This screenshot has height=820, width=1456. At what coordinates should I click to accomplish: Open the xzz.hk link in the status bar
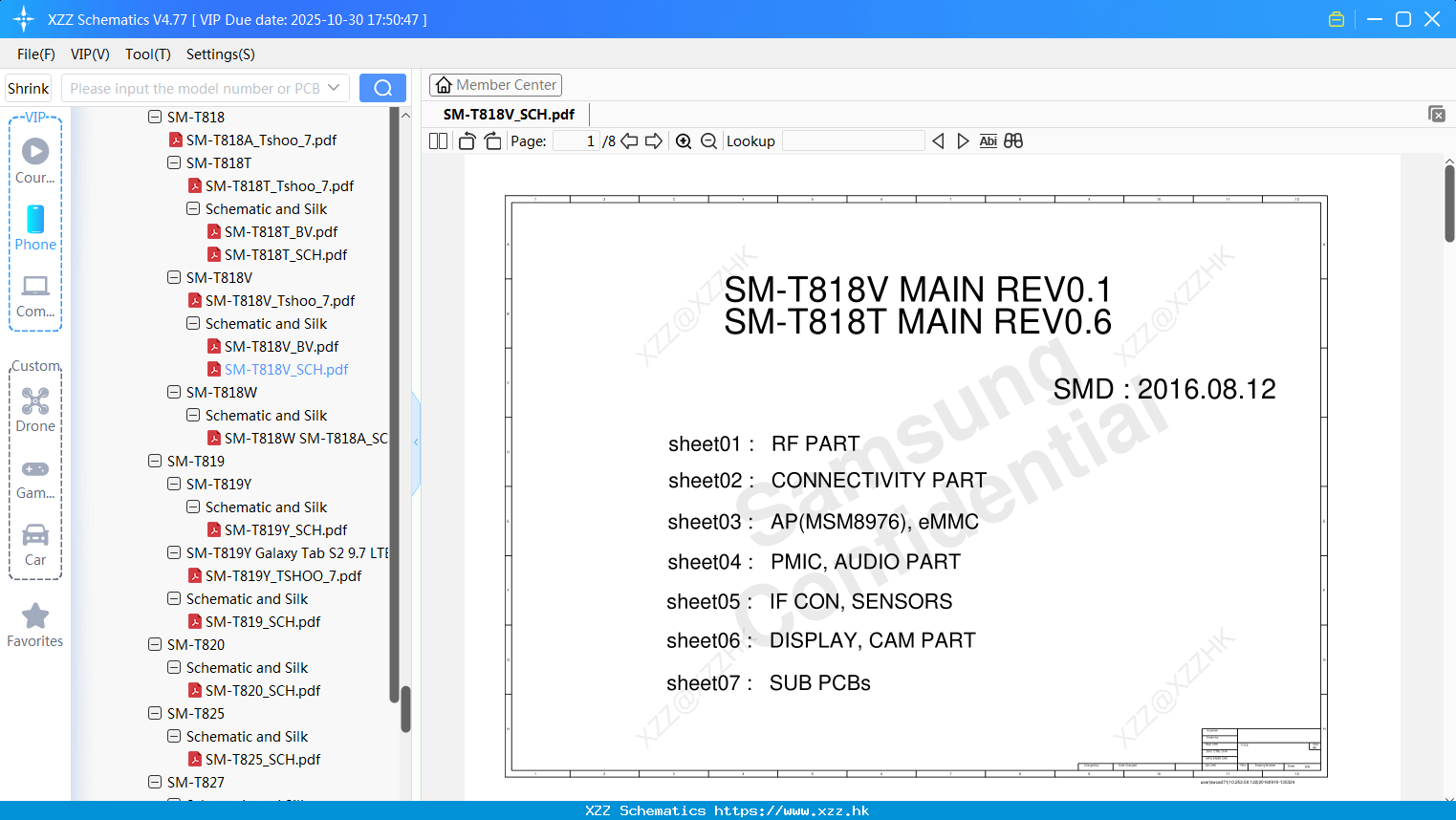pos(792,810)
